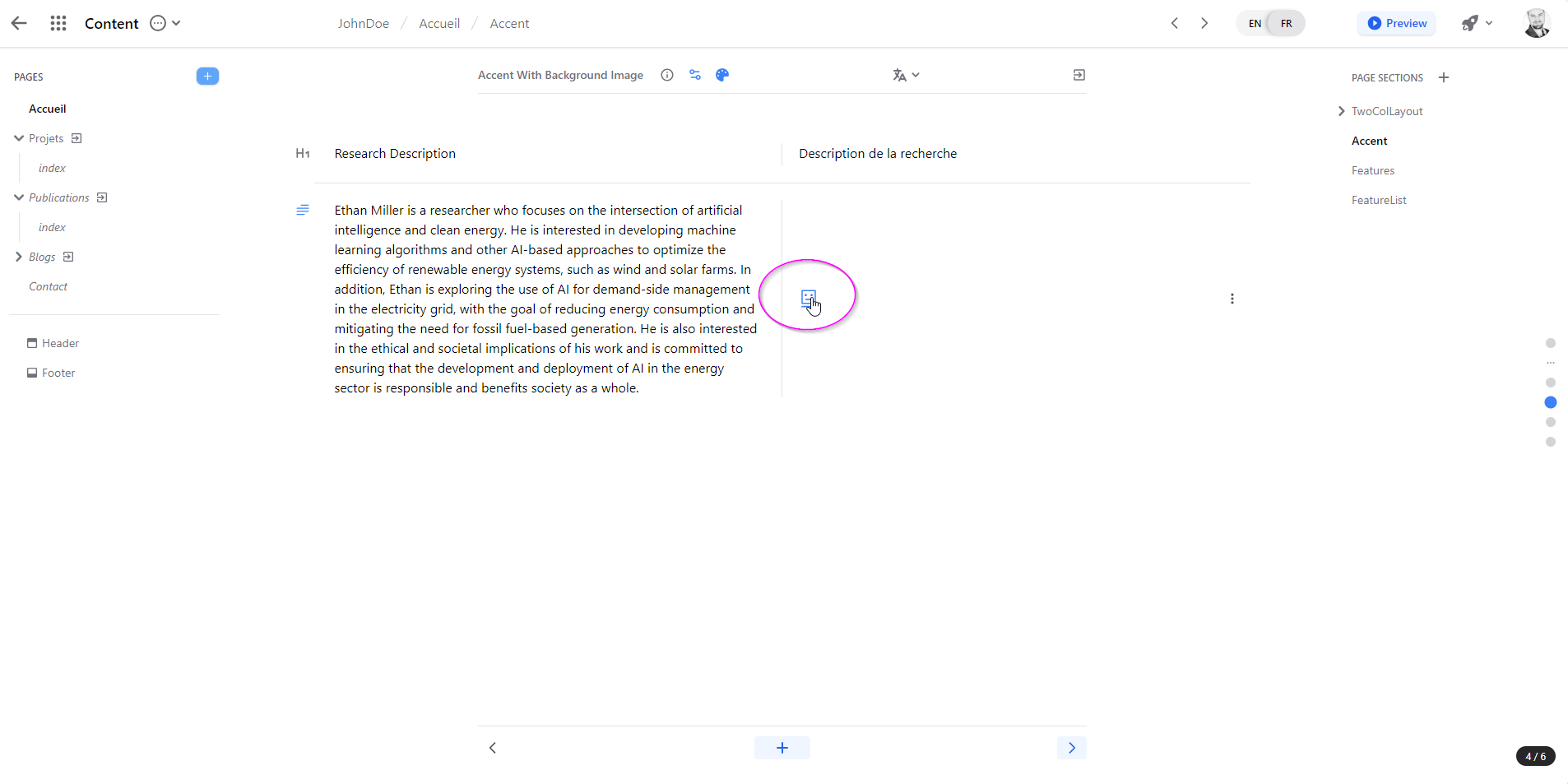Click the Preview button
The image size is (1568, 784).
[x=1396, y=23]
